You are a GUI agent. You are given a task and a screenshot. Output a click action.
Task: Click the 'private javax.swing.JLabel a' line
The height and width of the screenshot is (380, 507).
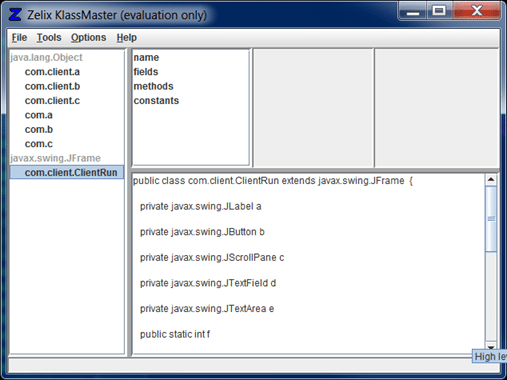pyautogui.click(x=200, y=206)
